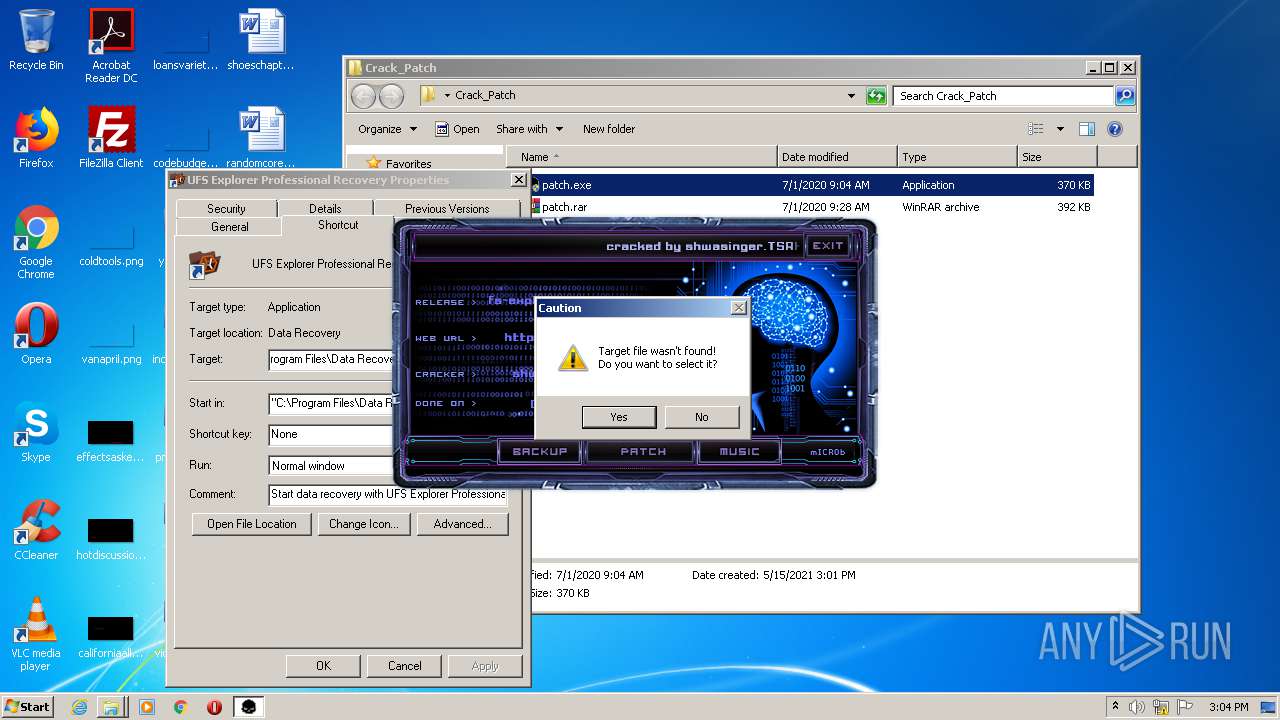Click Open in Explorer toolbar

pyautogui.click(x=457, y=129)
